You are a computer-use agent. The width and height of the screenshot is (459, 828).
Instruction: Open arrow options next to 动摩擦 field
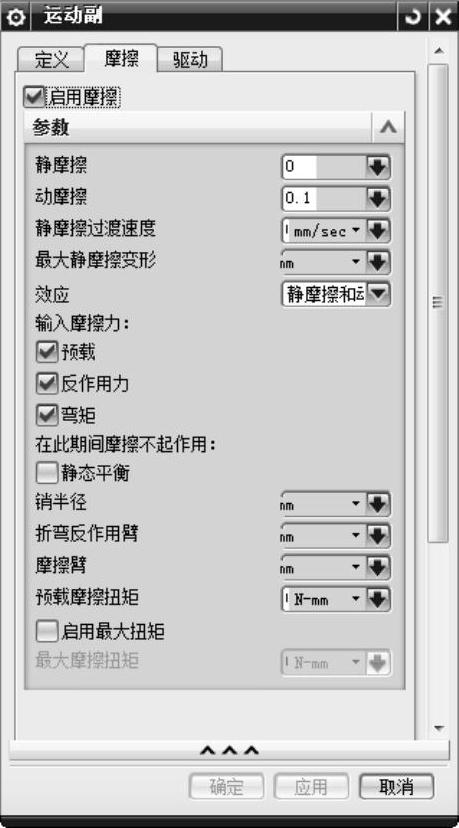click(x=378, y=199)
